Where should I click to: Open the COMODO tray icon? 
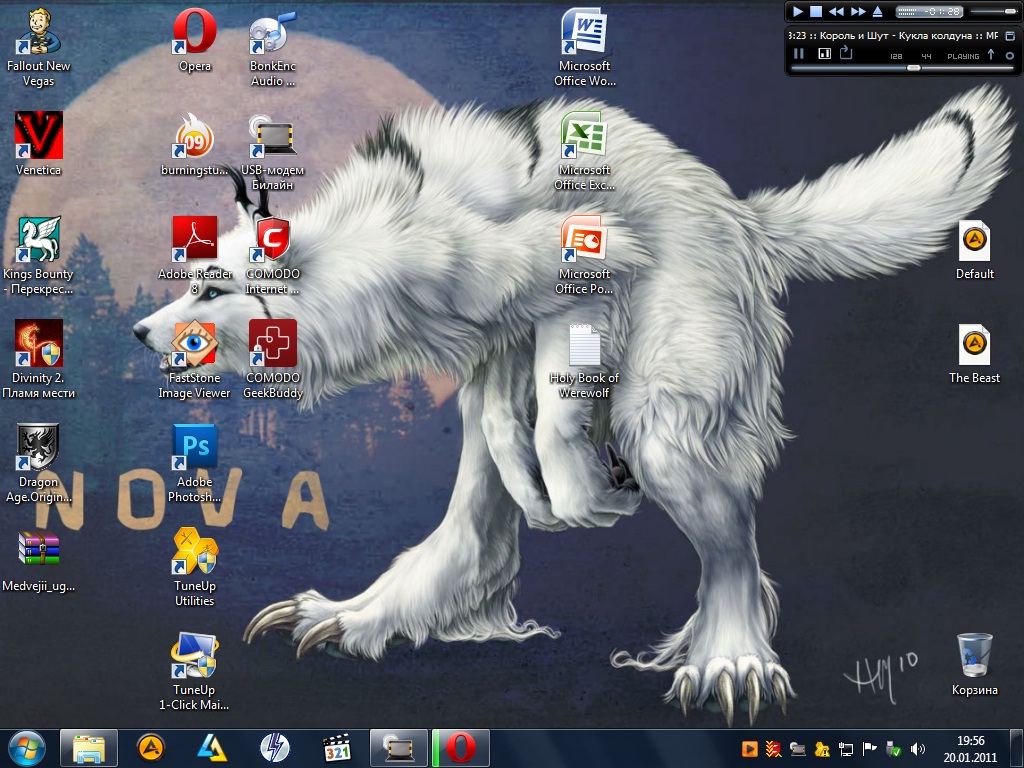(774, 749)
